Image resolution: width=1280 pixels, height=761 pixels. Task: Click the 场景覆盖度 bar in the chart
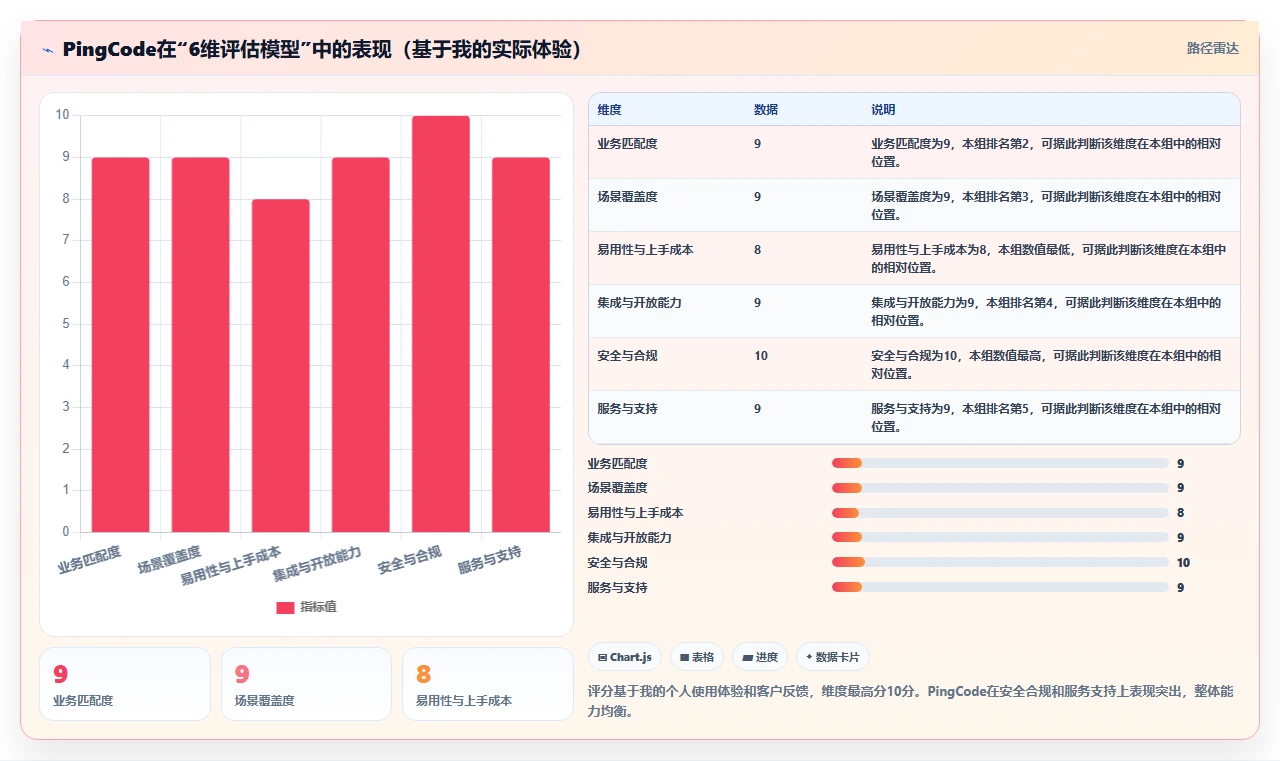(x=201, y=345)
